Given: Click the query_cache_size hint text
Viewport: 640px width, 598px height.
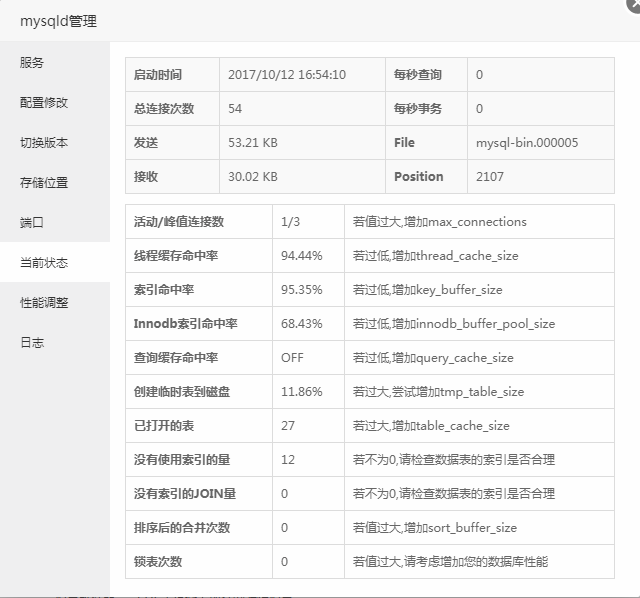Looking at the screenshot, I should pyautogui.click(x=433, y=358).
